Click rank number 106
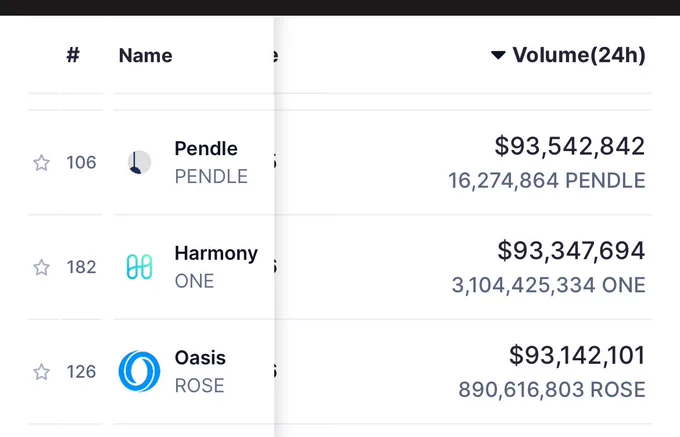The width and height of the screenshot is (680, 437). click(x=81, y=163)
